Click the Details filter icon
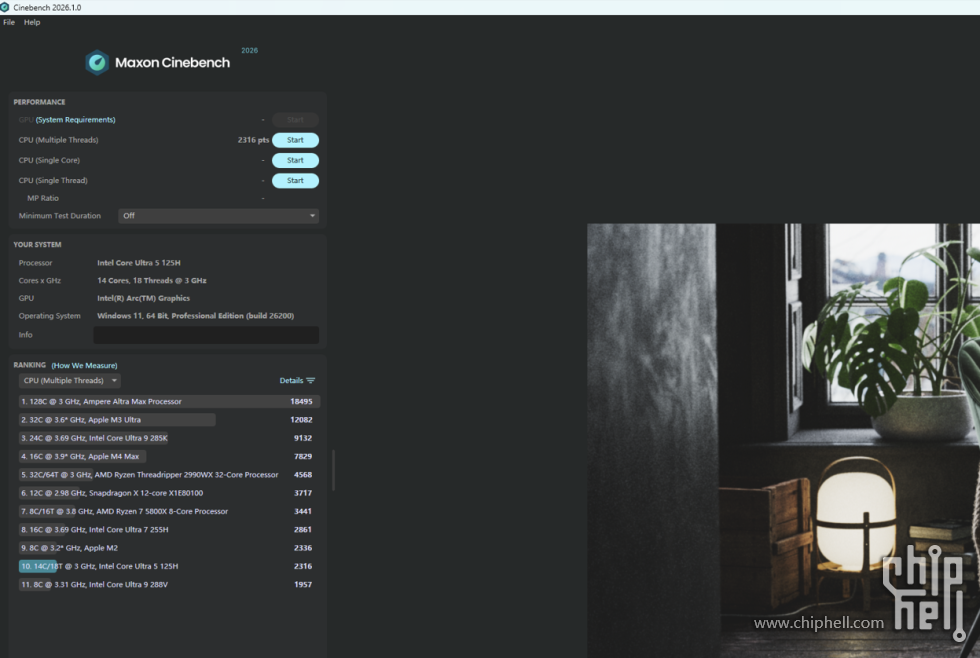Image resolution: width=980 pixels, height=658 pixels. pos(313,380)
